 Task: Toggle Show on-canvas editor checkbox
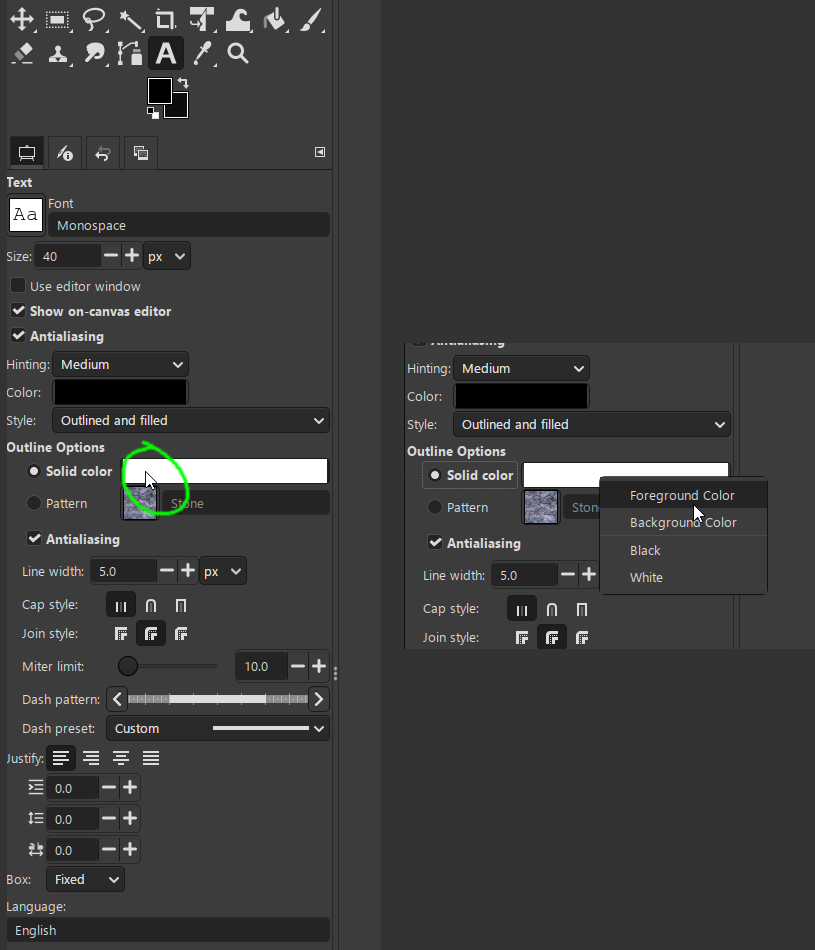click(x=18, y=311)
